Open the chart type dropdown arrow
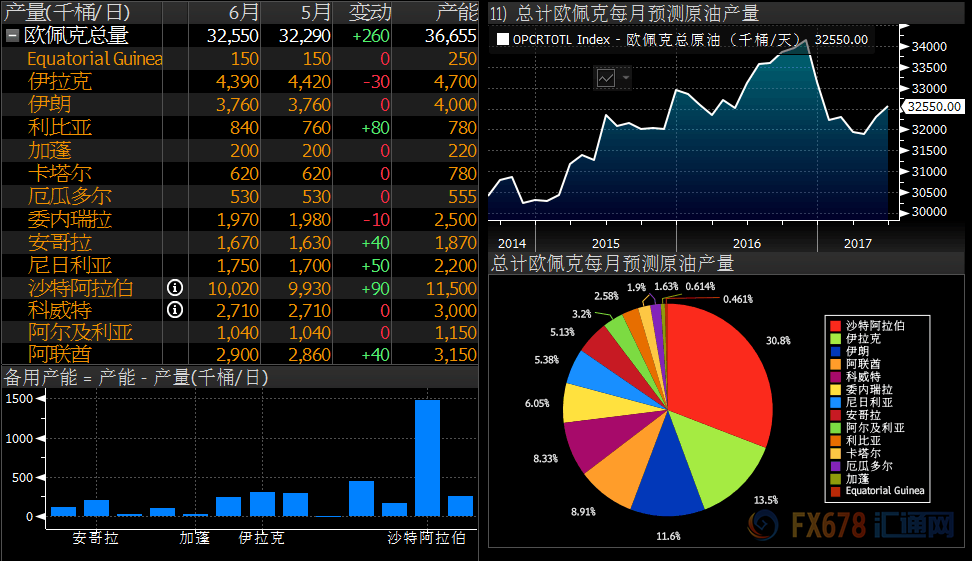 pos(626,77)
